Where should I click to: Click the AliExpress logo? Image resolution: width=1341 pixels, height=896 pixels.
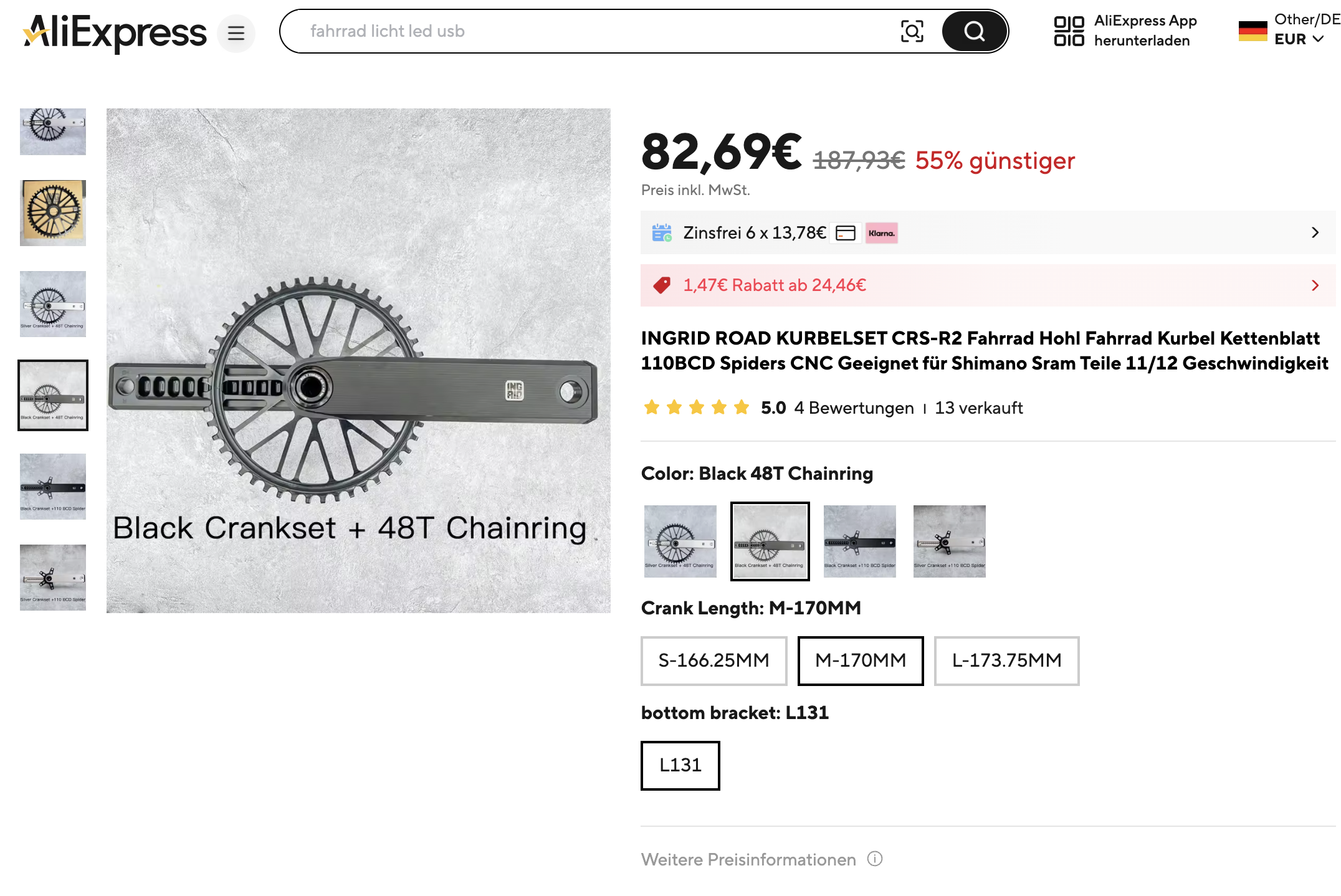115,32
